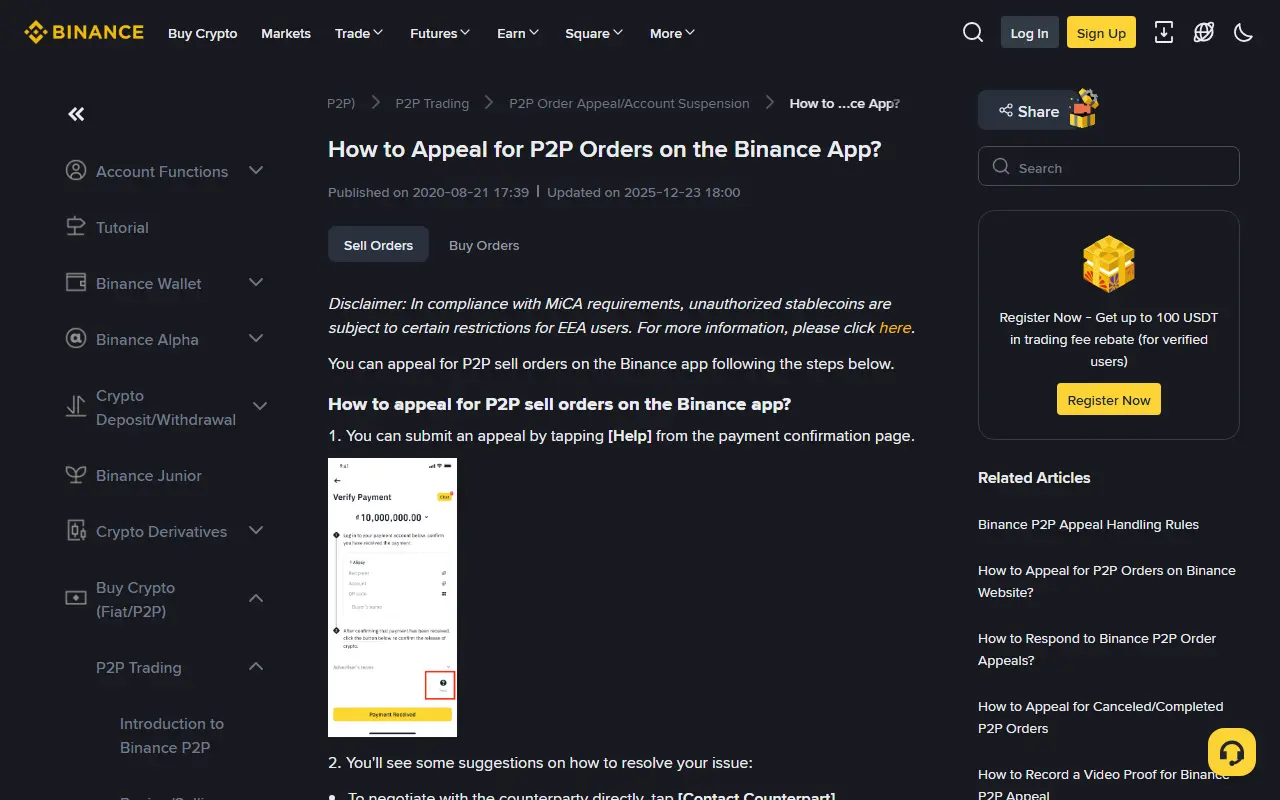Open the header search magnifier icon
The height and width of the screenshot is (800, 1280).
coord(973,33)
